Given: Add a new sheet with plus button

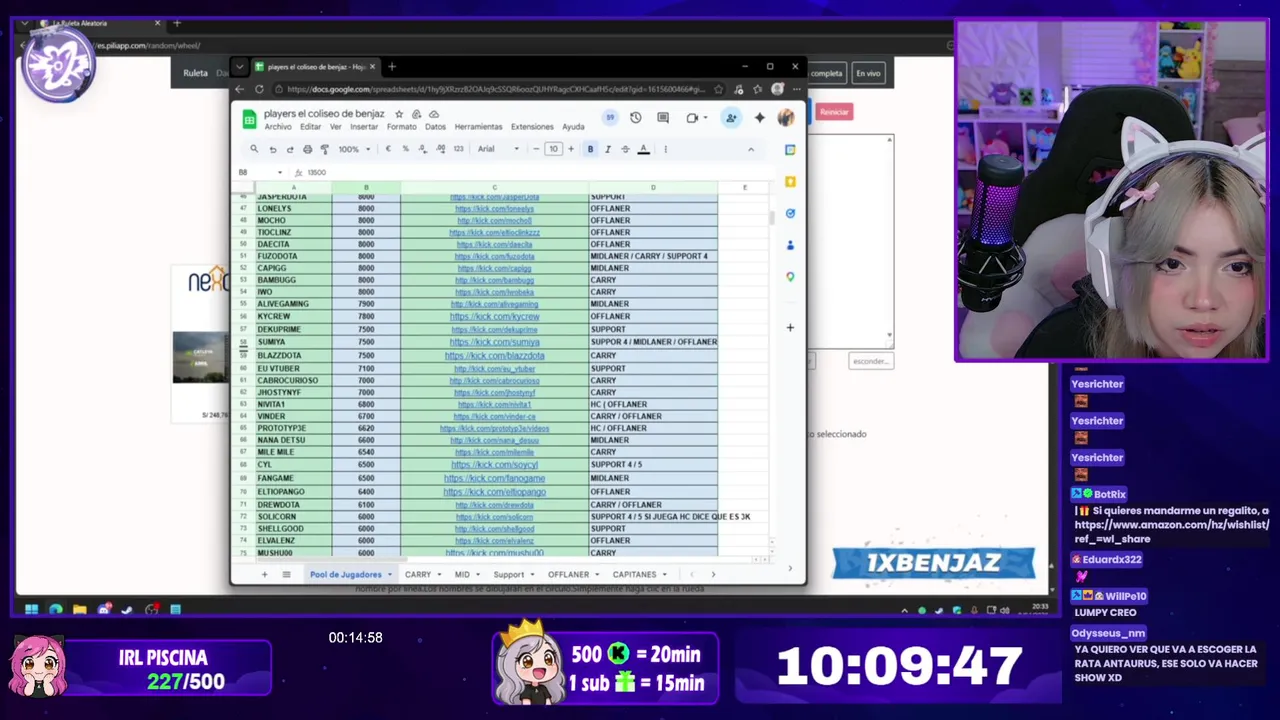Looking at the screenshot, I should tap(264, 574).
